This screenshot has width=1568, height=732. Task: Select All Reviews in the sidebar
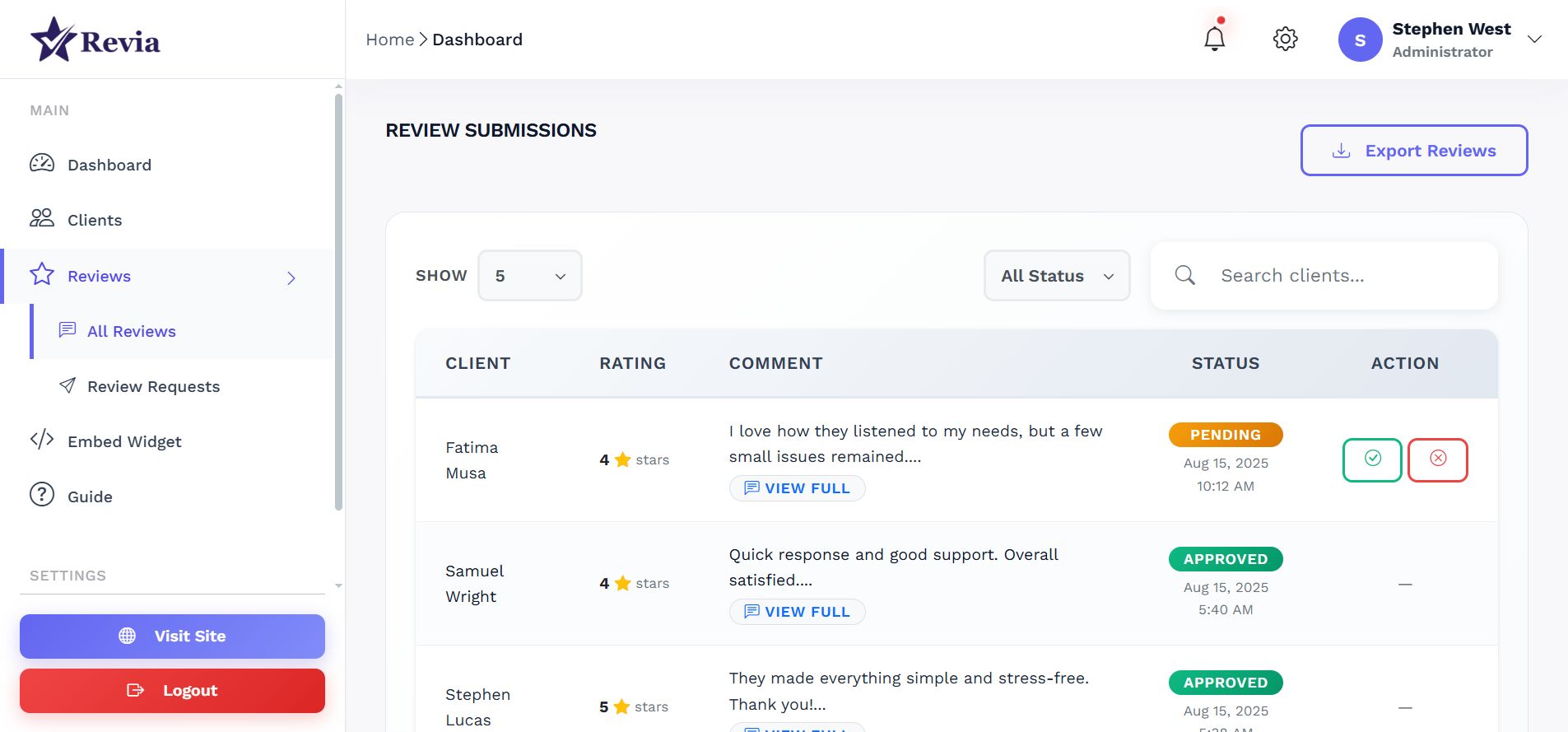coord(132,331)
